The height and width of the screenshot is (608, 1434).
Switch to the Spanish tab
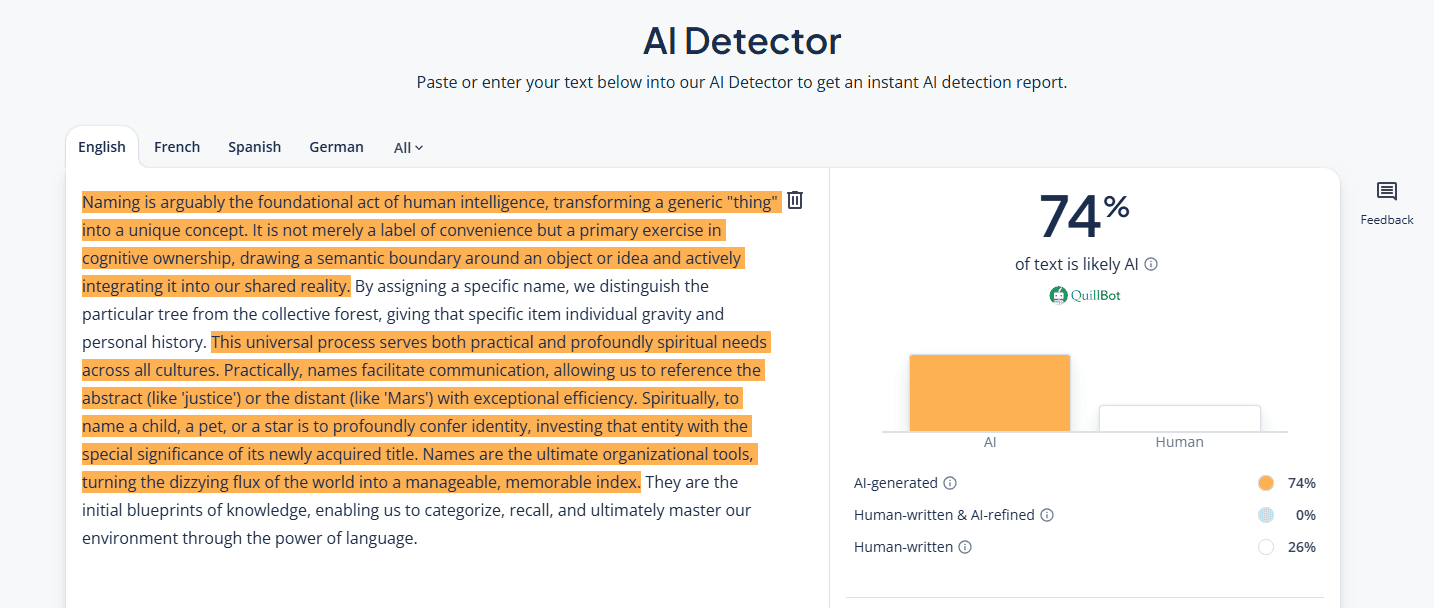pyautogui.click(x=254, y=147)
